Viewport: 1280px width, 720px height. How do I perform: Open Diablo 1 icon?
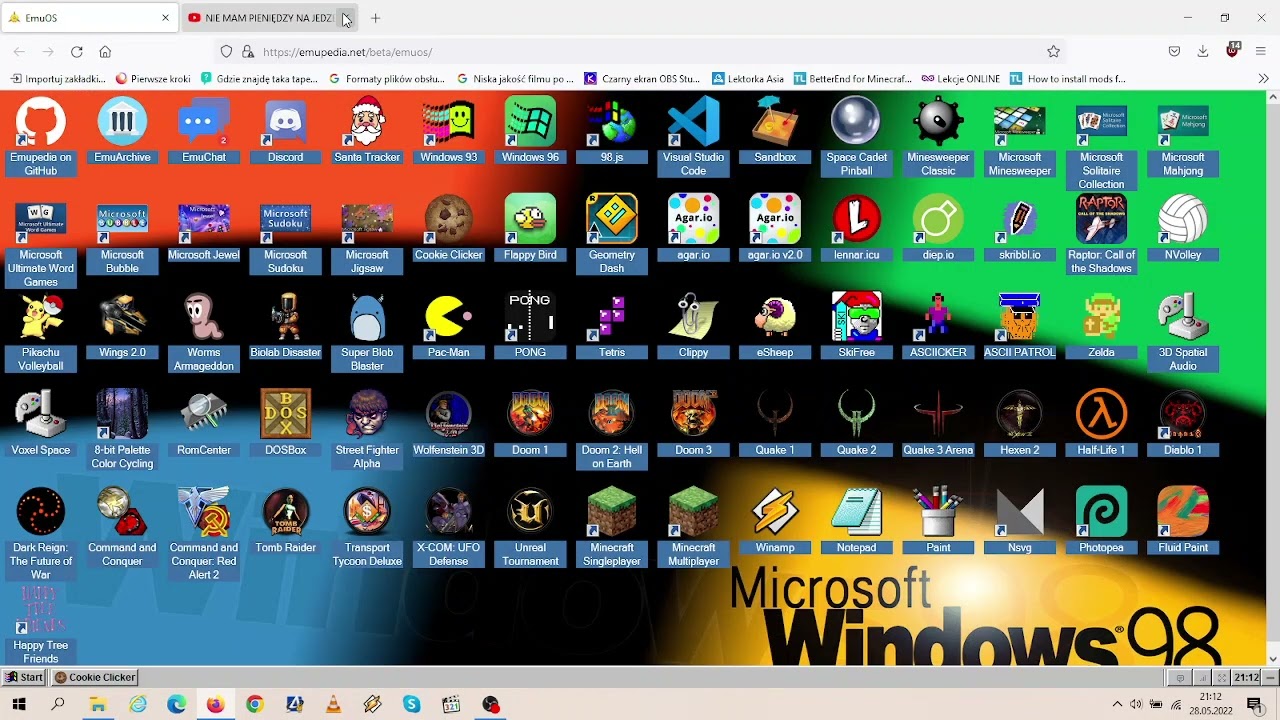(1183, 424)
